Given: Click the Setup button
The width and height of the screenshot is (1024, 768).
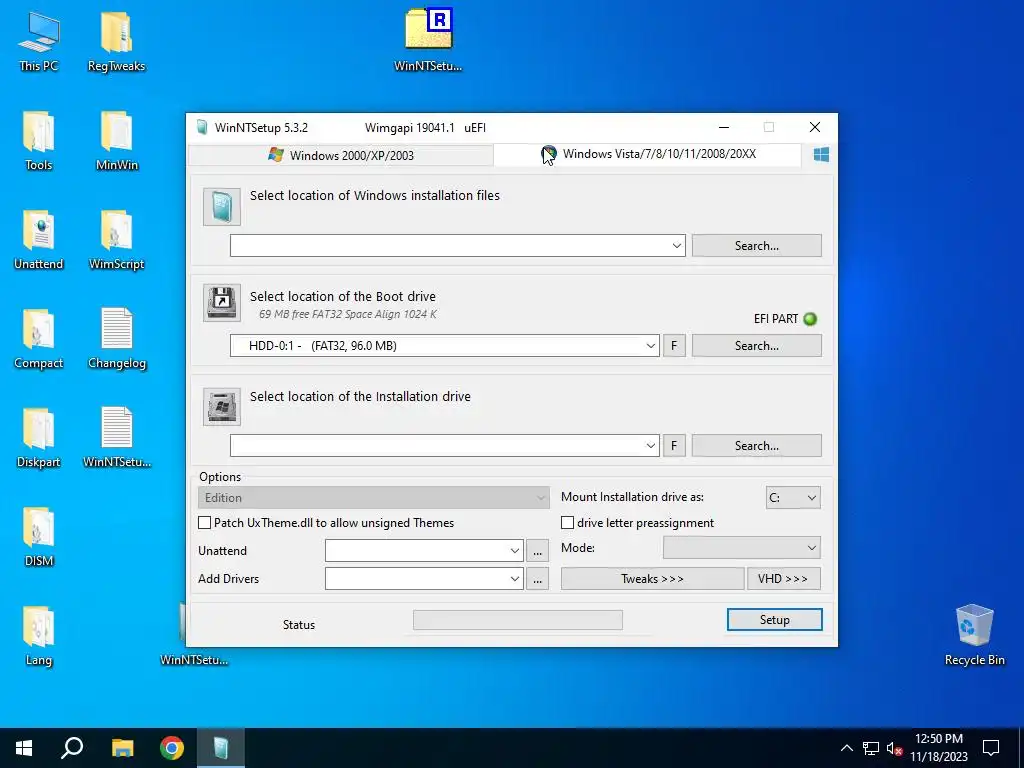Looking at the screenshot, I should 775,620.
